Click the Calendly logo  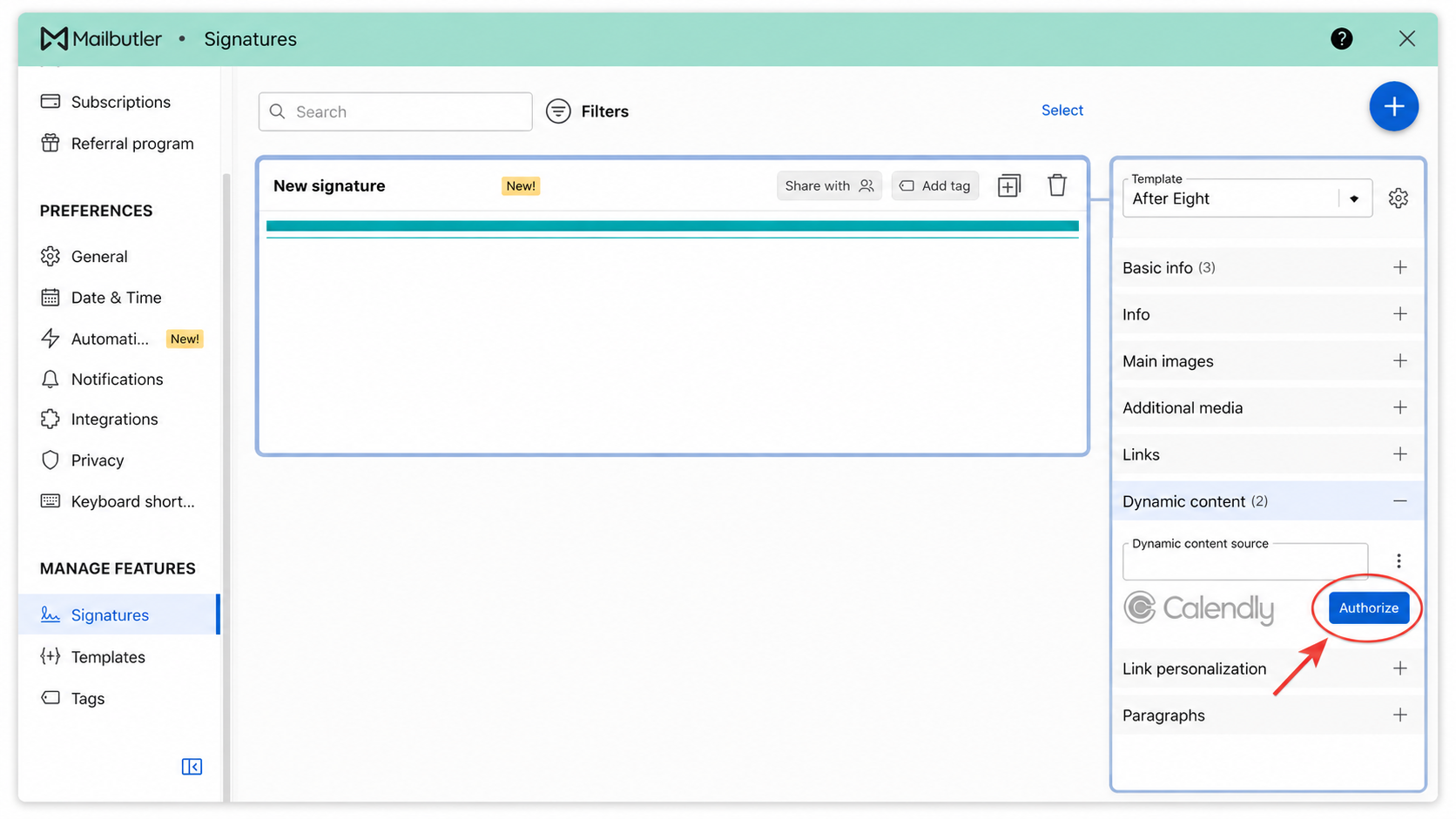[x=1198, y=608]
